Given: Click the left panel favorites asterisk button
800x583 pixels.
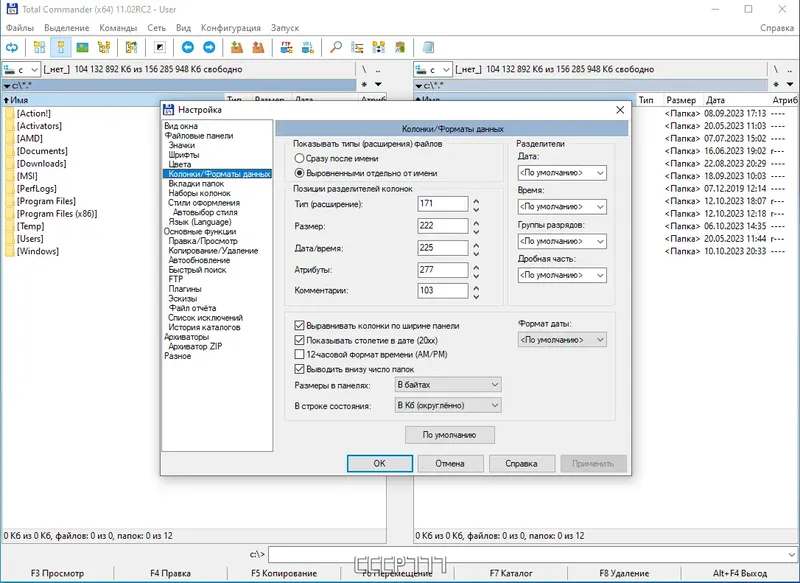Looking at the screenshot, I should (x=364, y=84).
